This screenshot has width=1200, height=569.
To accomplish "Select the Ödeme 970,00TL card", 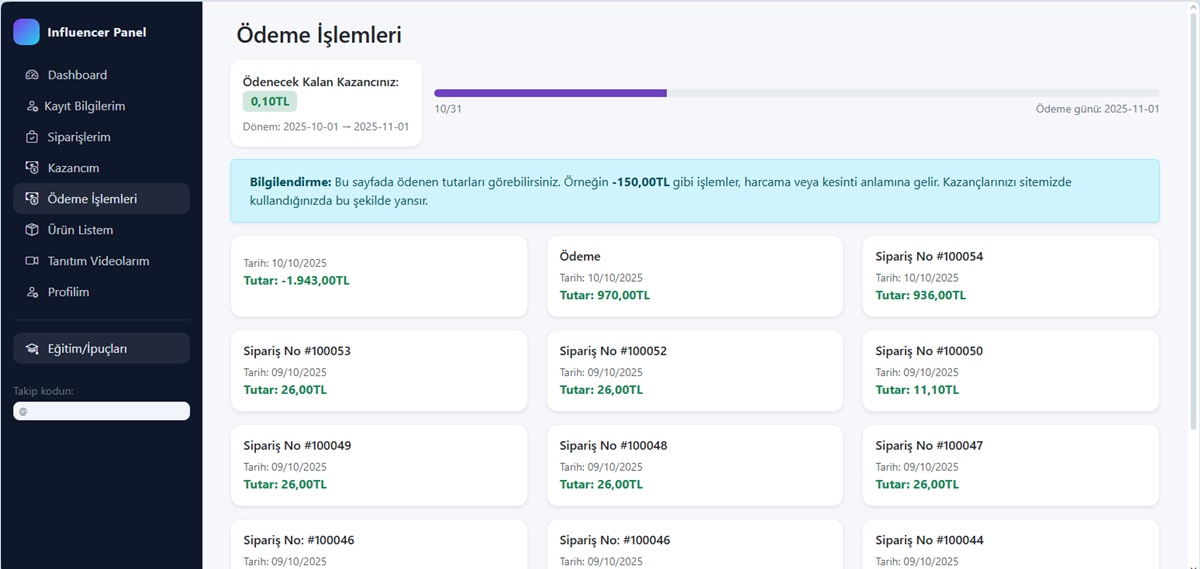I will 694,276.
